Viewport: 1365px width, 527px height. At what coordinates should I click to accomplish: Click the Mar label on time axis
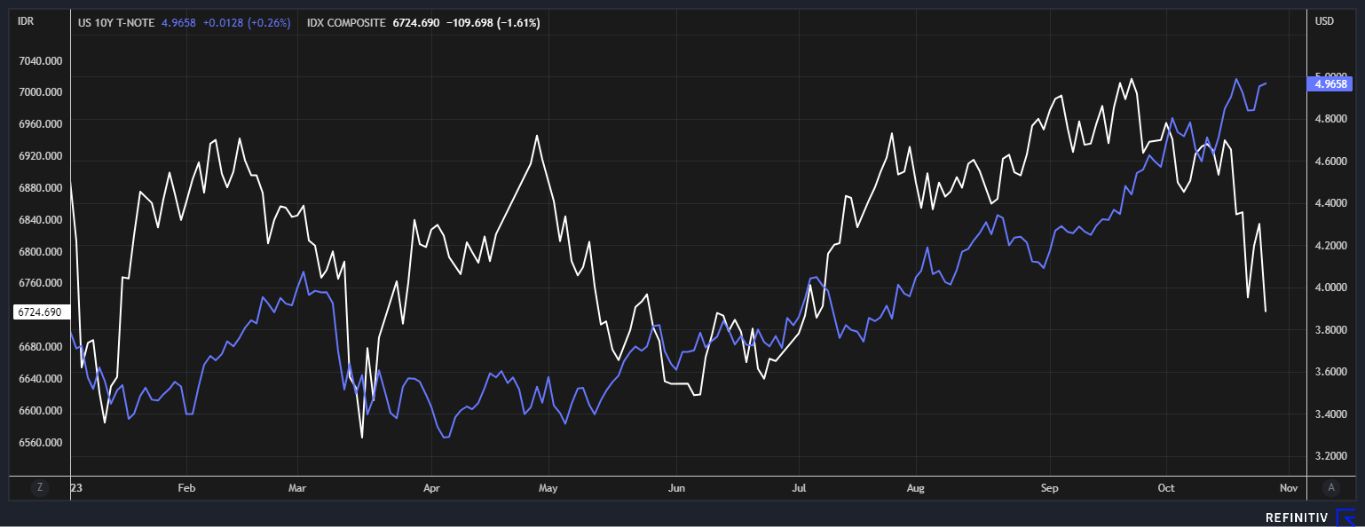(x=296, y=489)
